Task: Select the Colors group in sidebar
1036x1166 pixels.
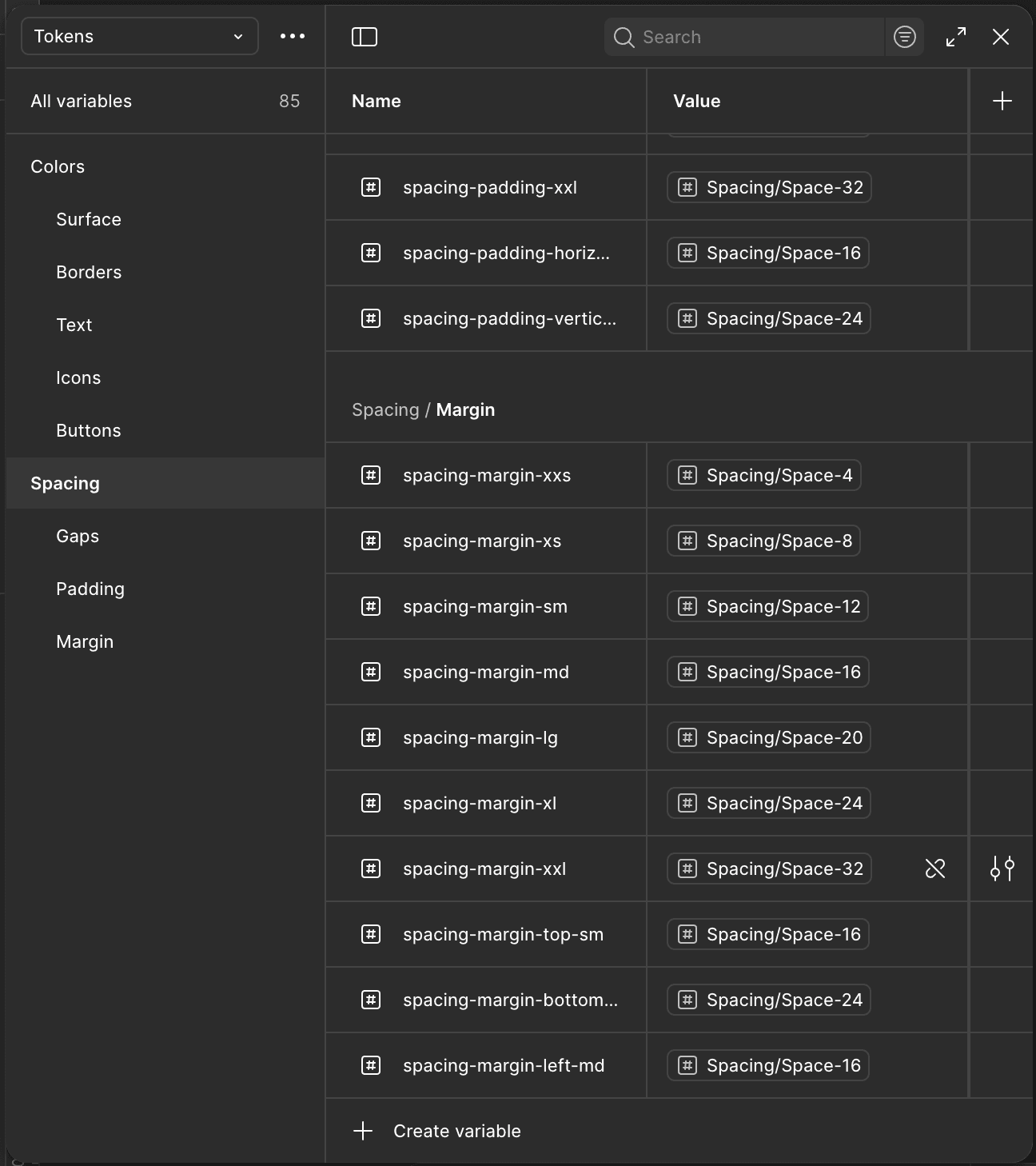Action: [x=58, y=166]
